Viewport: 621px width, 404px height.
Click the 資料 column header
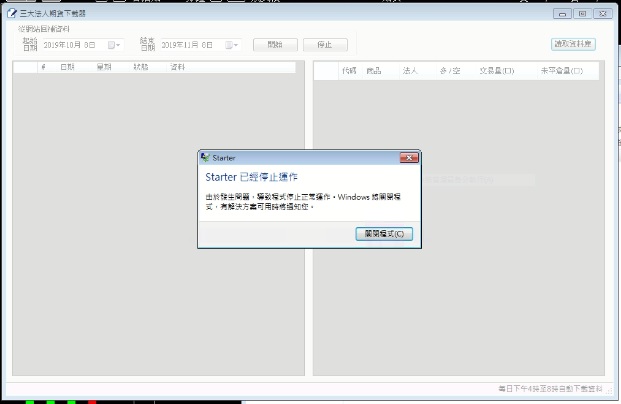click(178, 67)
